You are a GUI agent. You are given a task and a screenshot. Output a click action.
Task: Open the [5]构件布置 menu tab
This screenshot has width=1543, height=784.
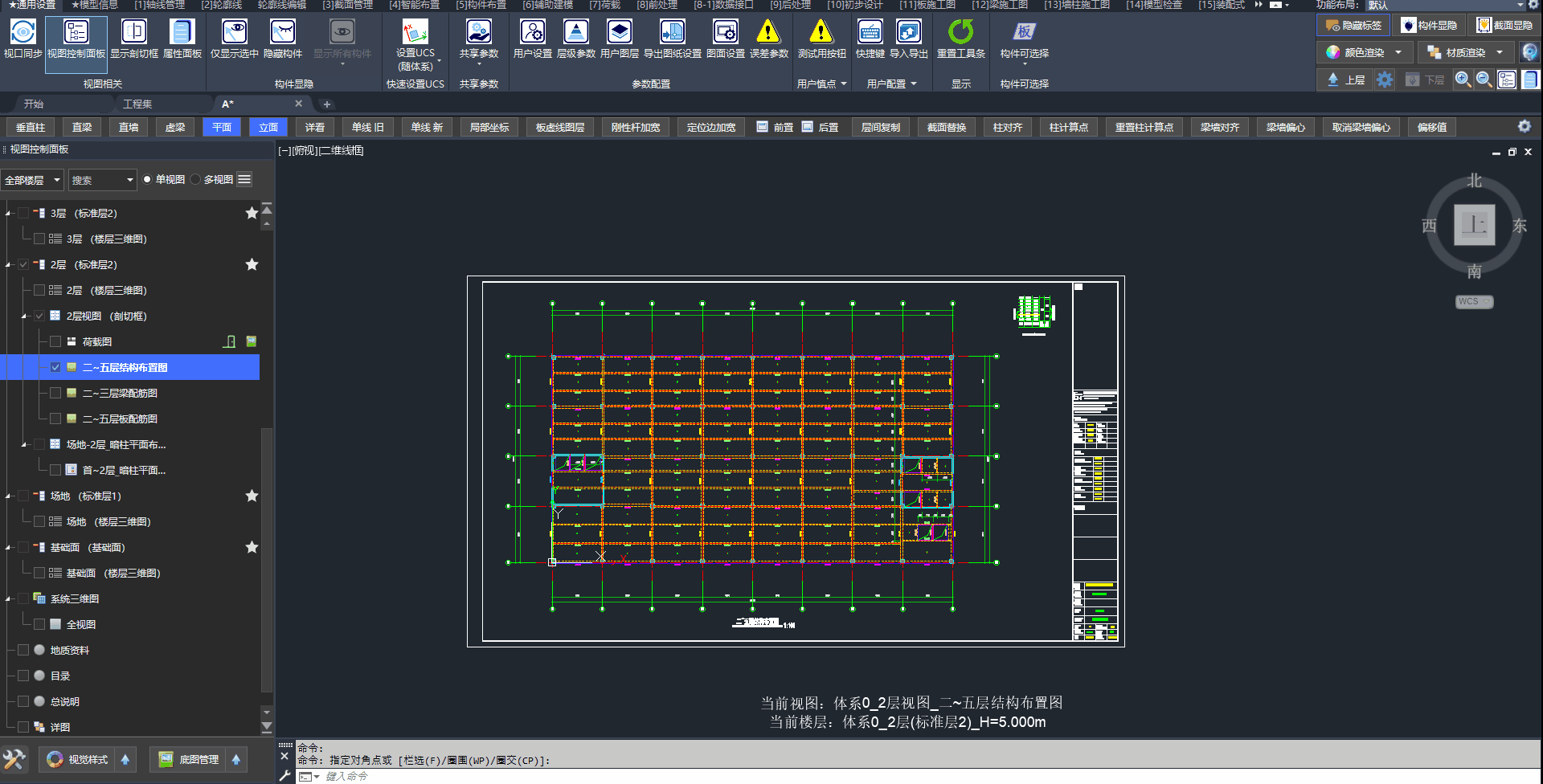(x=481, y=5)
